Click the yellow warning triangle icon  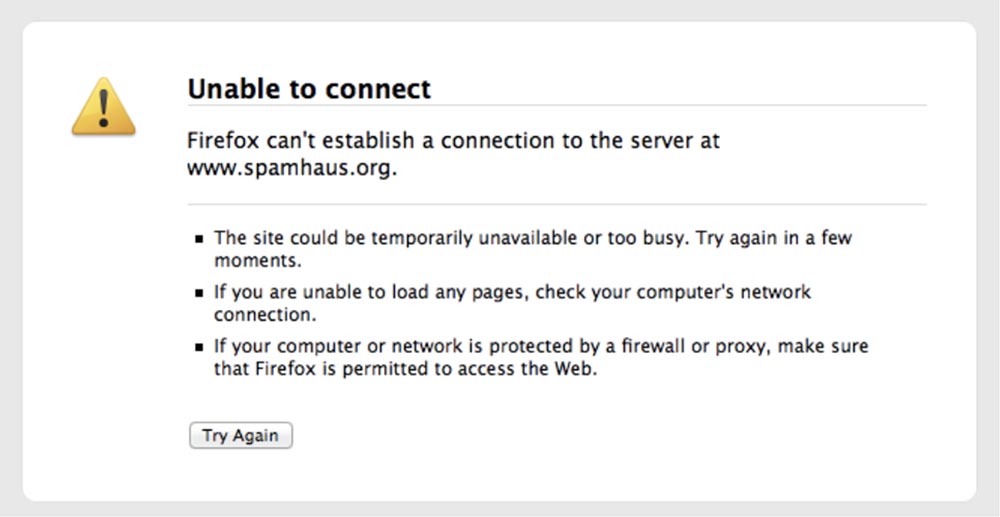[103, 106]
